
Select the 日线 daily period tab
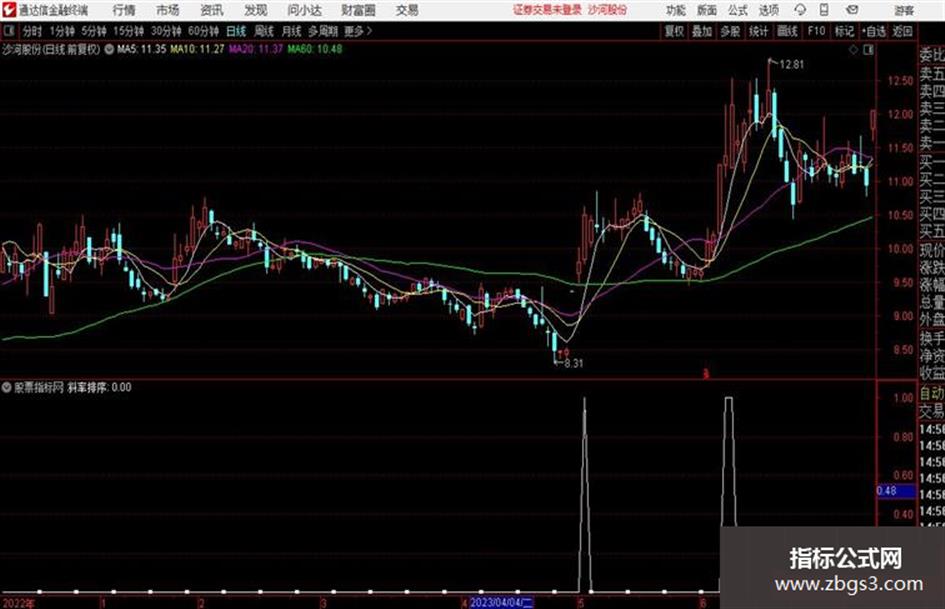point(236,31)
